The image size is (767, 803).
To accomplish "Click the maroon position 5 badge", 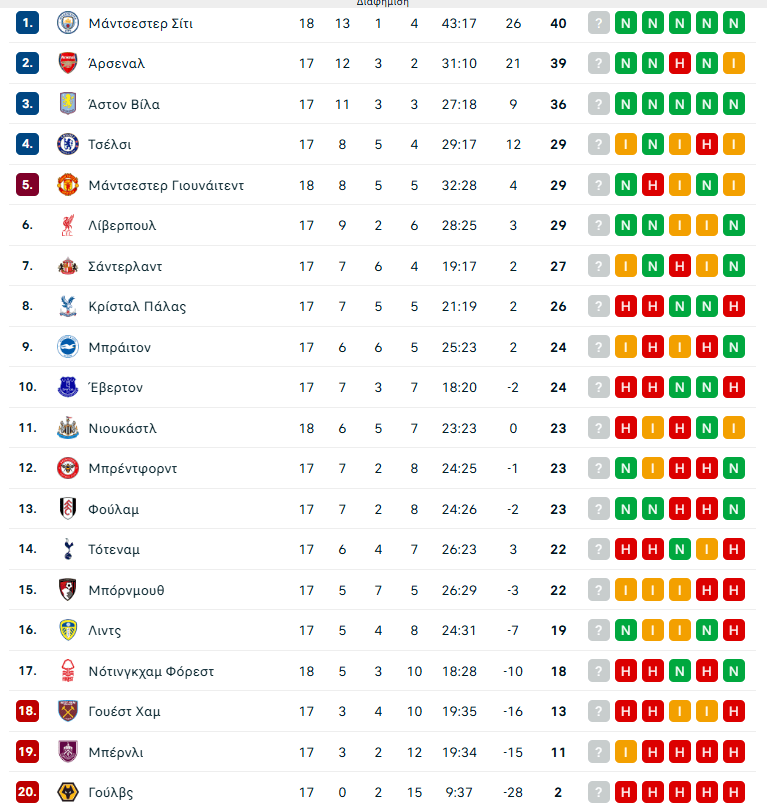I will coord(28,185).
